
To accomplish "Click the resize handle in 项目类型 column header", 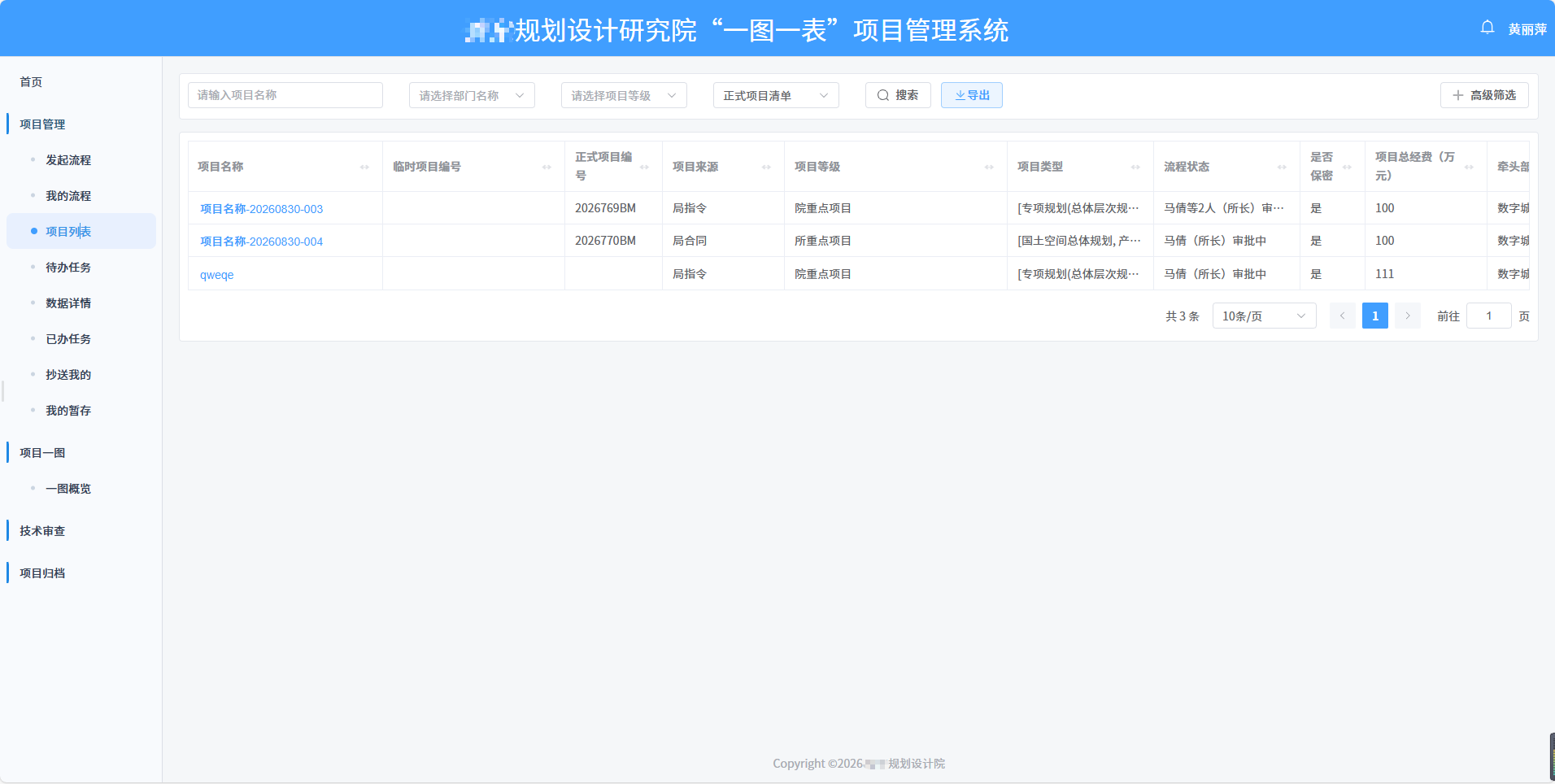I will 1136,167.
